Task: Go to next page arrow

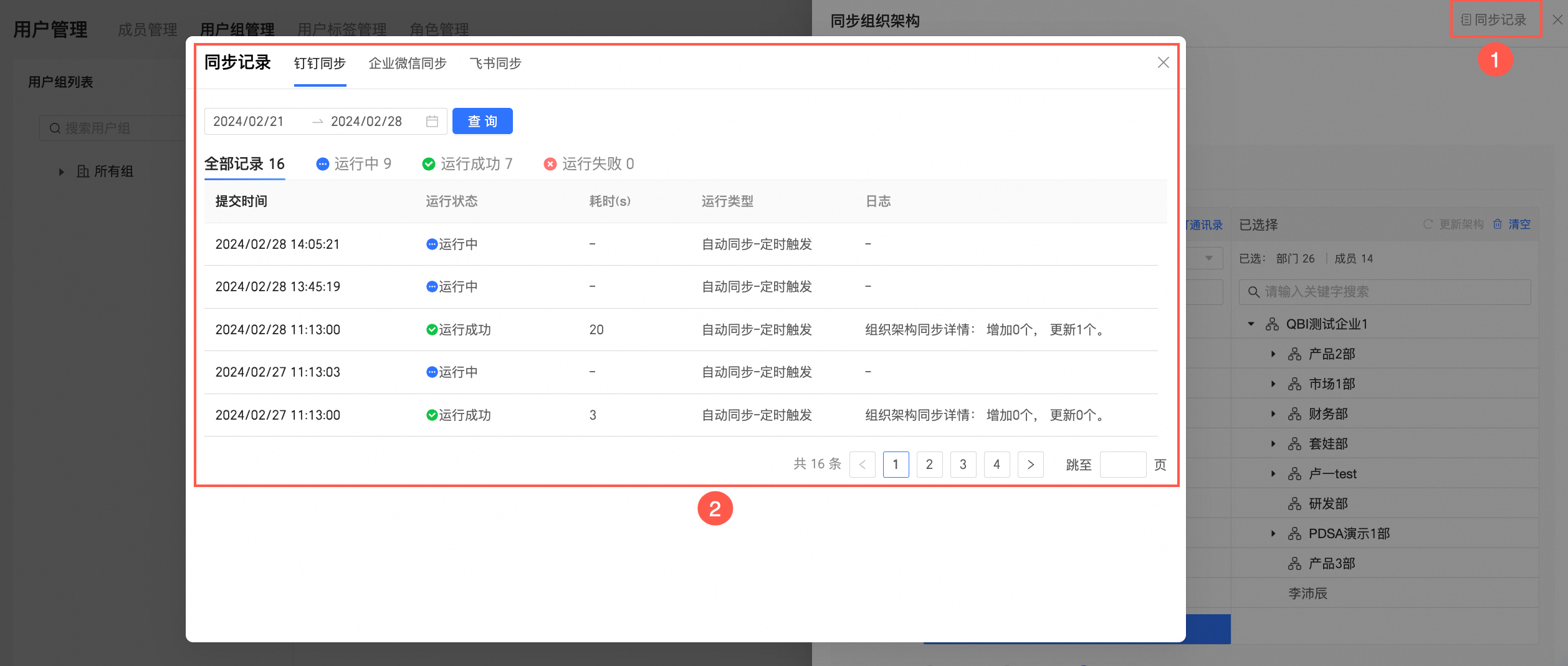Action: coord(1030,465)
